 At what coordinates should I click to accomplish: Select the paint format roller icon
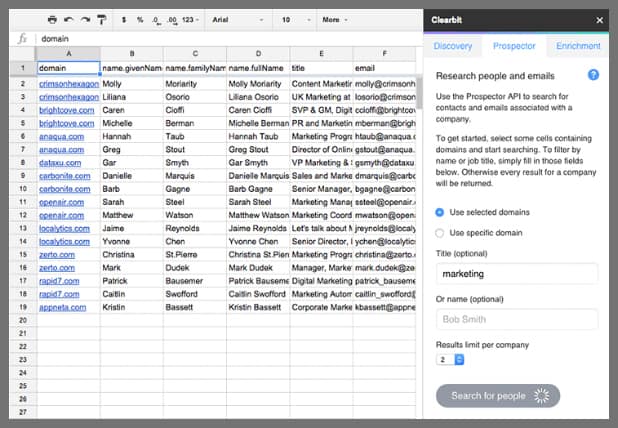point(101,19)
